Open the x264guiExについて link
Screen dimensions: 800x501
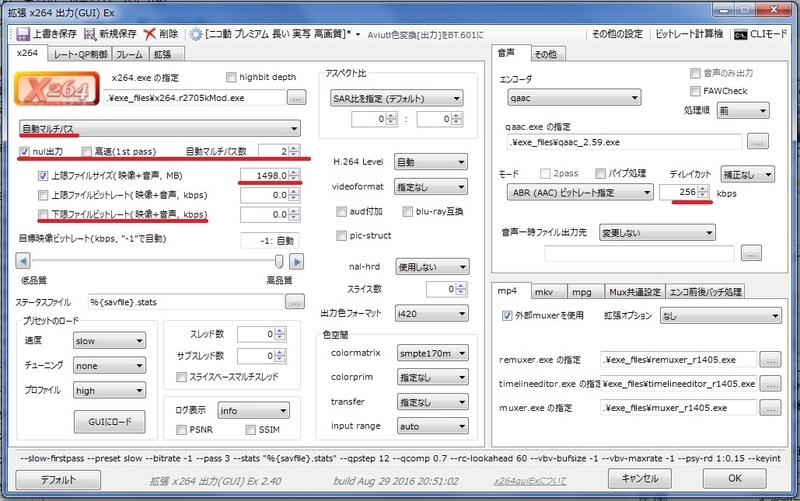click(530, 481)
